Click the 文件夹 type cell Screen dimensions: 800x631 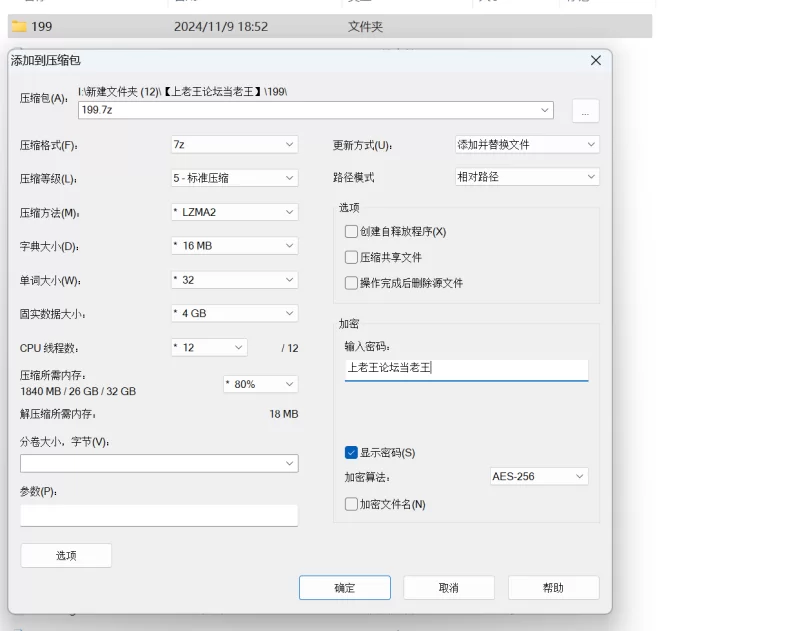[365, 27]
